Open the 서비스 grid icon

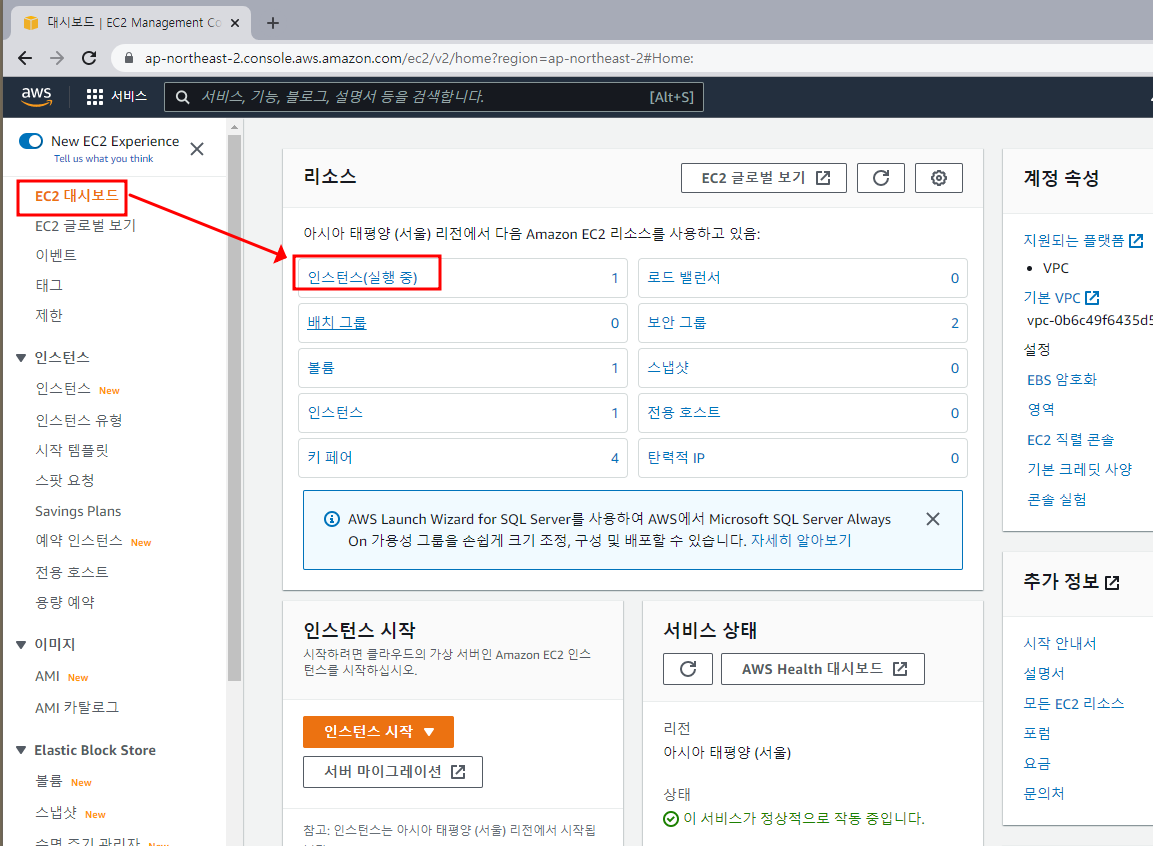pyautogui.click(x=94, y=97)
